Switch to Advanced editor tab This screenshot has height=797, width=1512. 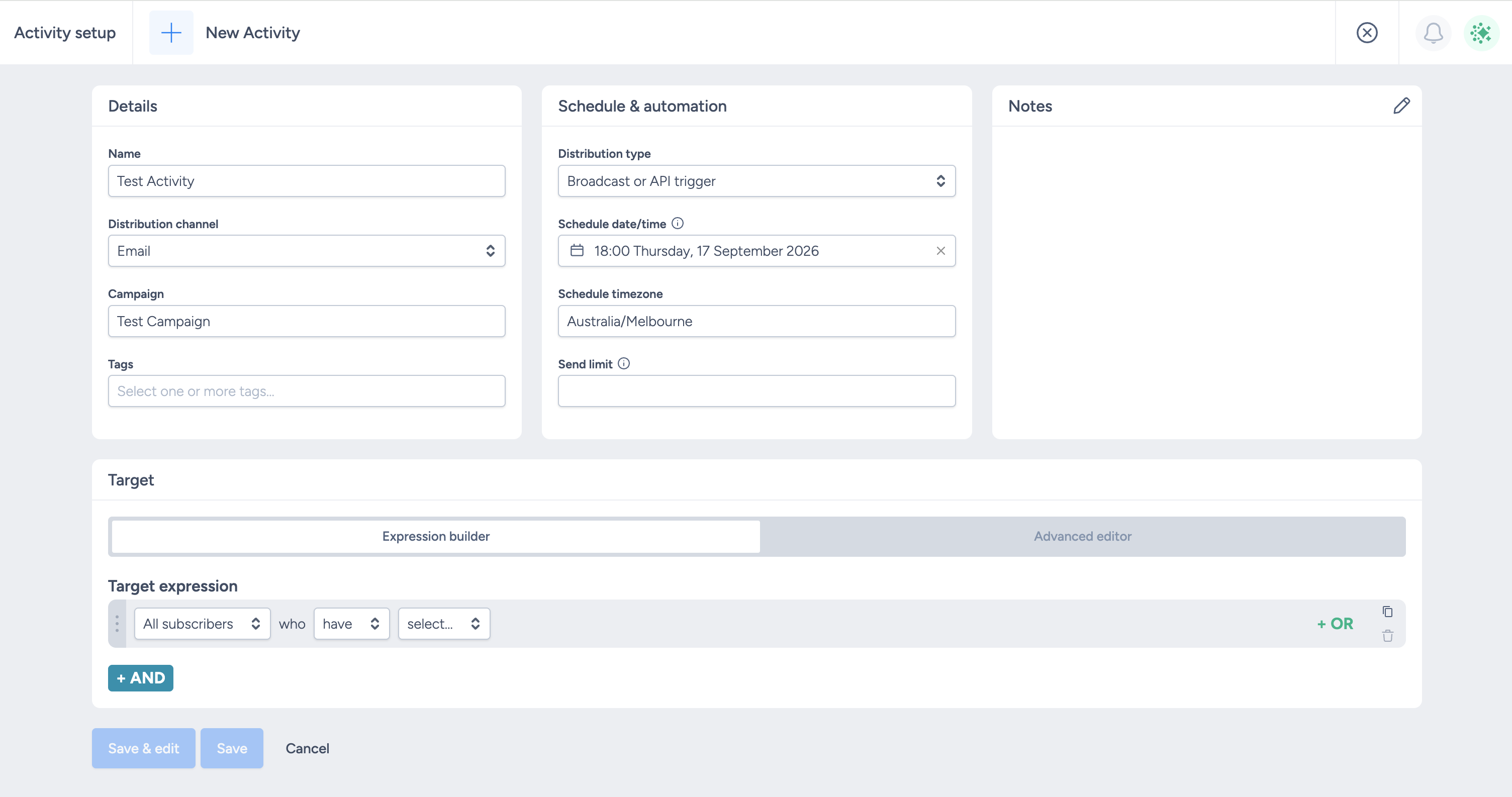point(1082,536)
